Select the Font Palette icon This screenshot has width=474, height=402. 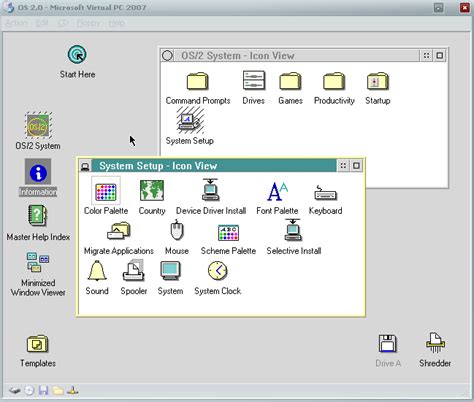click(277, 191)
